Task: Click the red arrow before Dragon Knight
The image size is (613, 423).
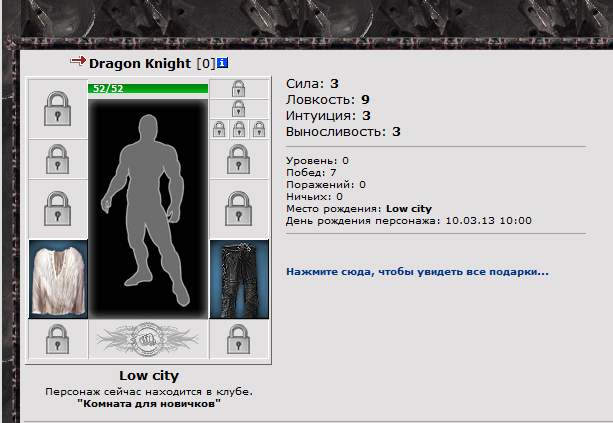Action: pos(78,61)
